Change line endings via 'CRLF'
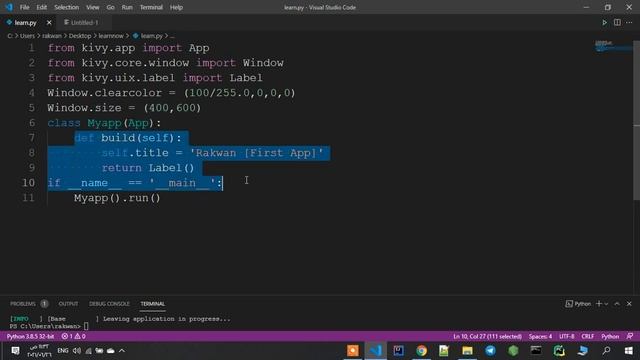 coord(588,336)
